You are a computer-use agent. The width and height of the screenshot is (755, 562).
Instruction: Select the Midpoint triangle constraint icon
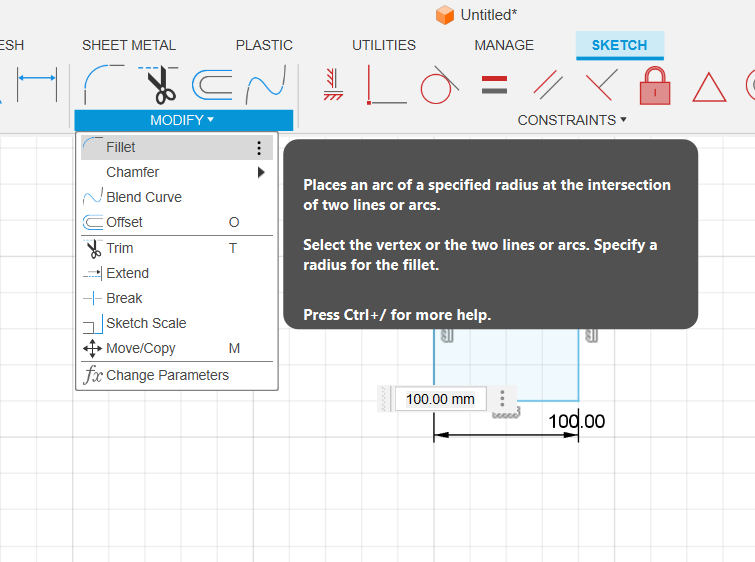pos(709,87)
